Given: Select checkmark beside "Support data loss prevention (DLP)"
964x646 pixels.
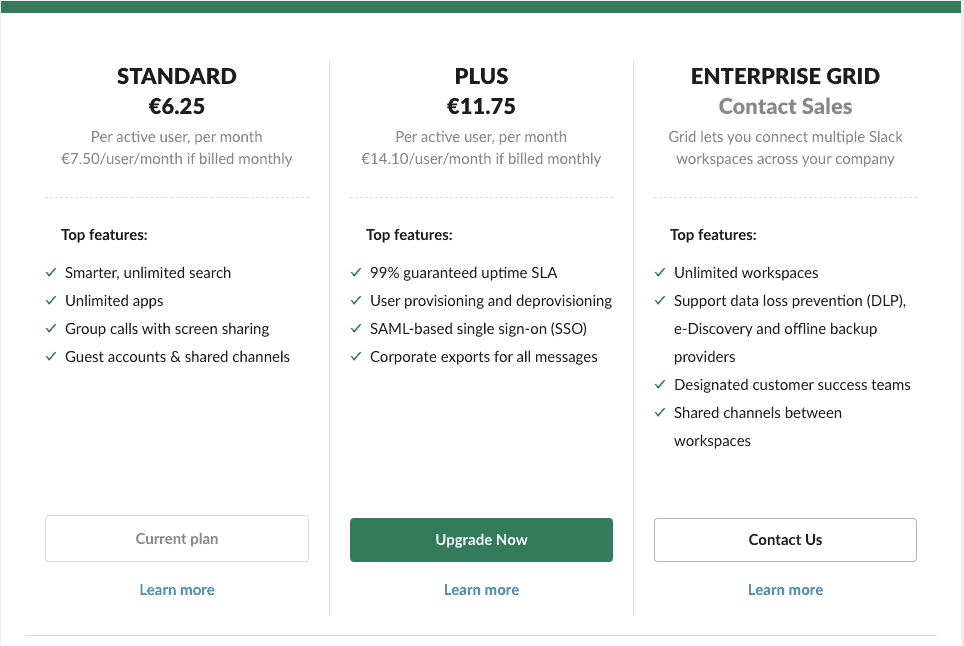Looking at the screenshot, I should tap(659, 300).
